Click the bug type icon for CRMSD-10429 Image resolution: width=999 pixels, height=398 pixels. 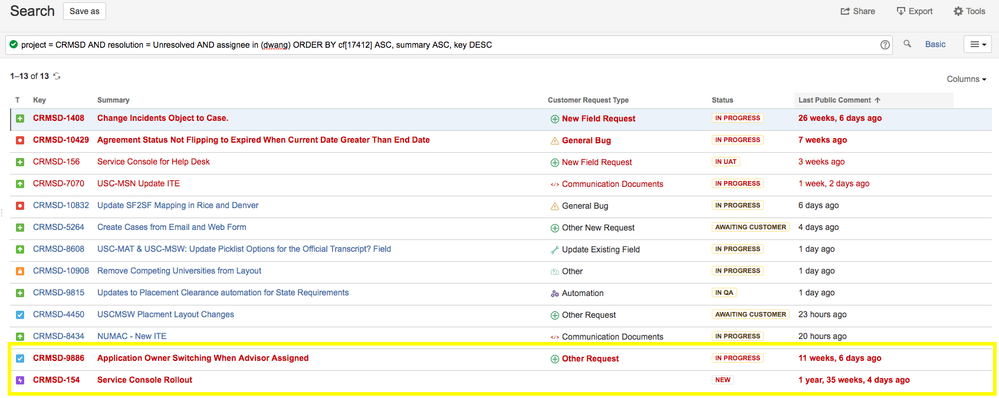20,140
